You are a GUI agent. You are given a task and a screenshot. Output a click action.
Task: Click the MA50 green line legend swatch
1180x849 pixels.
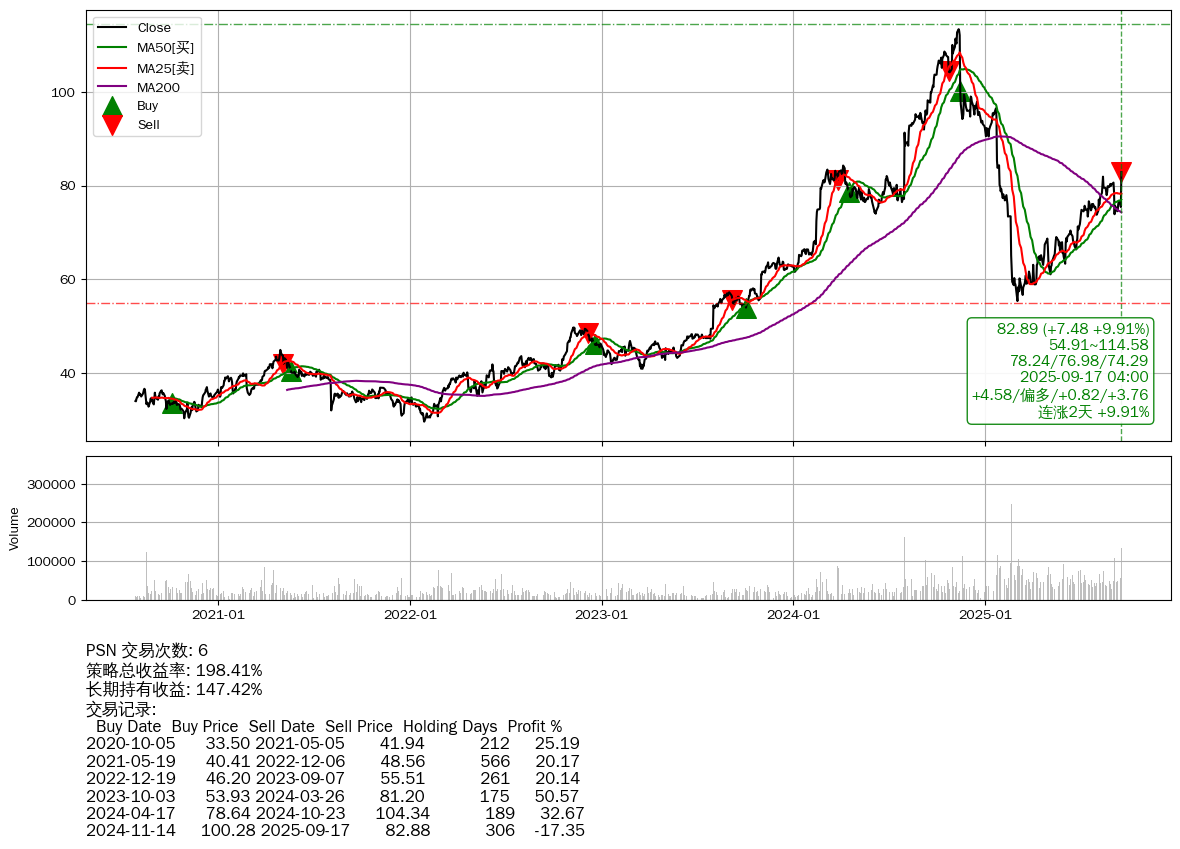pos(113,47)
